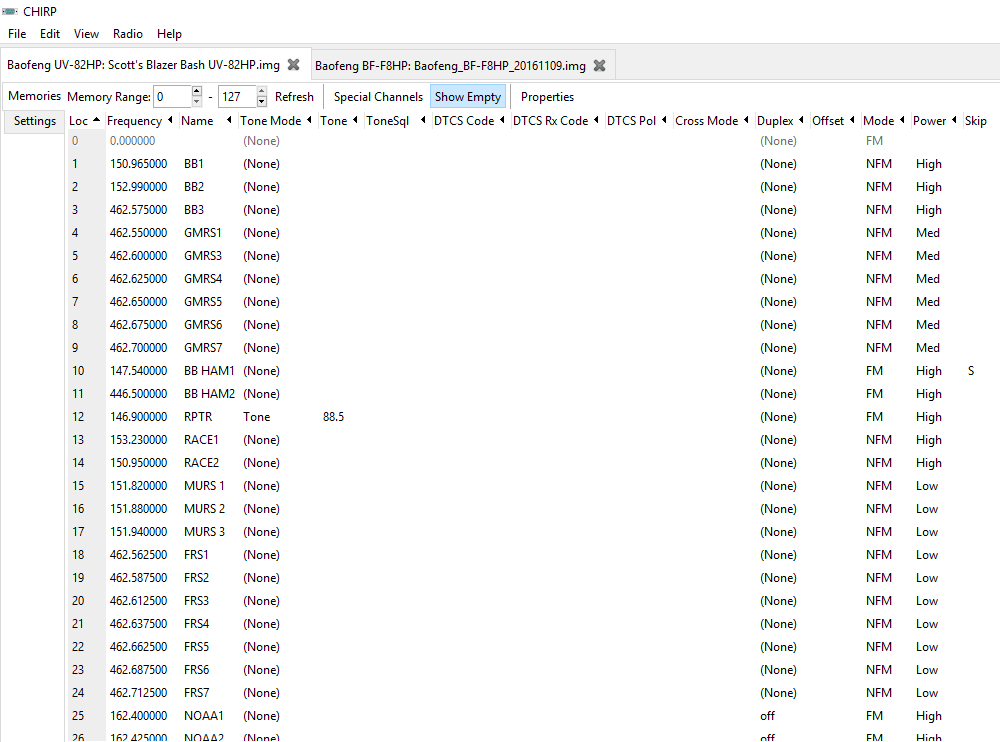Sort by the Tone Mode column header
This screenshot has width=1000, height=742.
tap(276, 121)
